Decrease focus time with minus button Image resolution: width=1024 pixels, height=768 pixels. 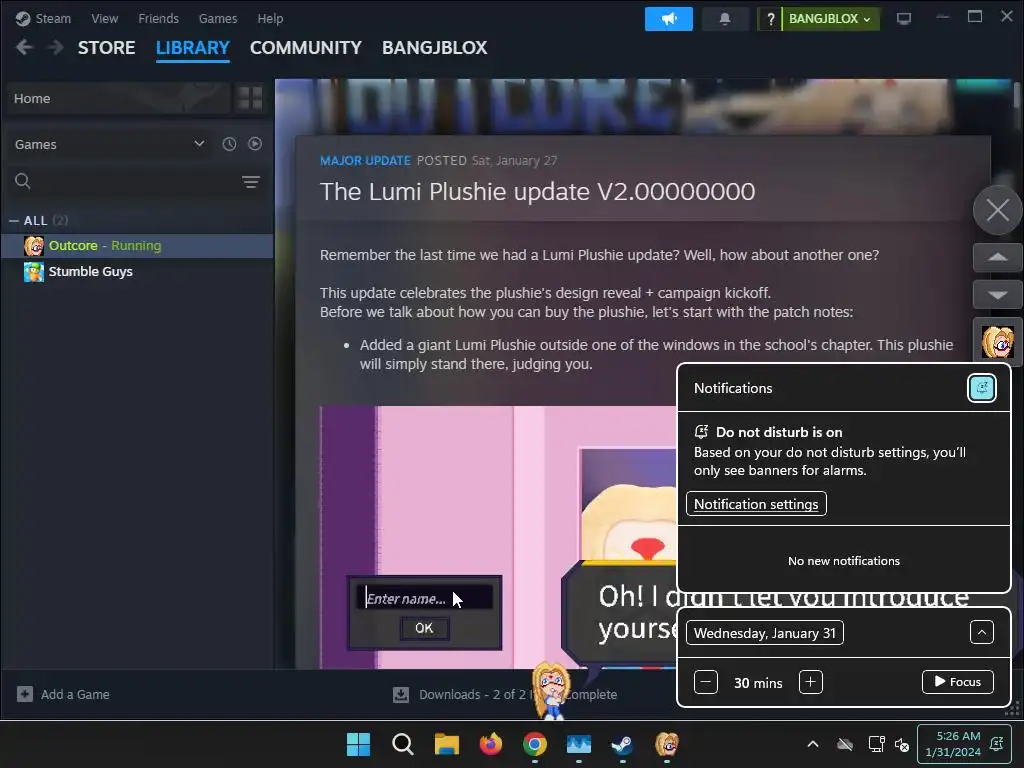pyautogui.click(x=705, y=682)
